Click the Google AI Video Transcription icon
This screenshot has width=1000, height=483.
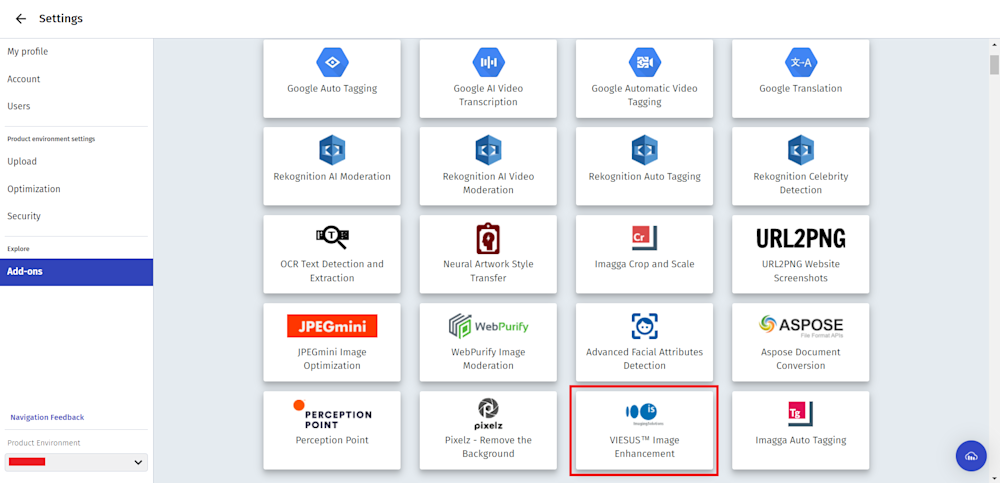point(488,62)
